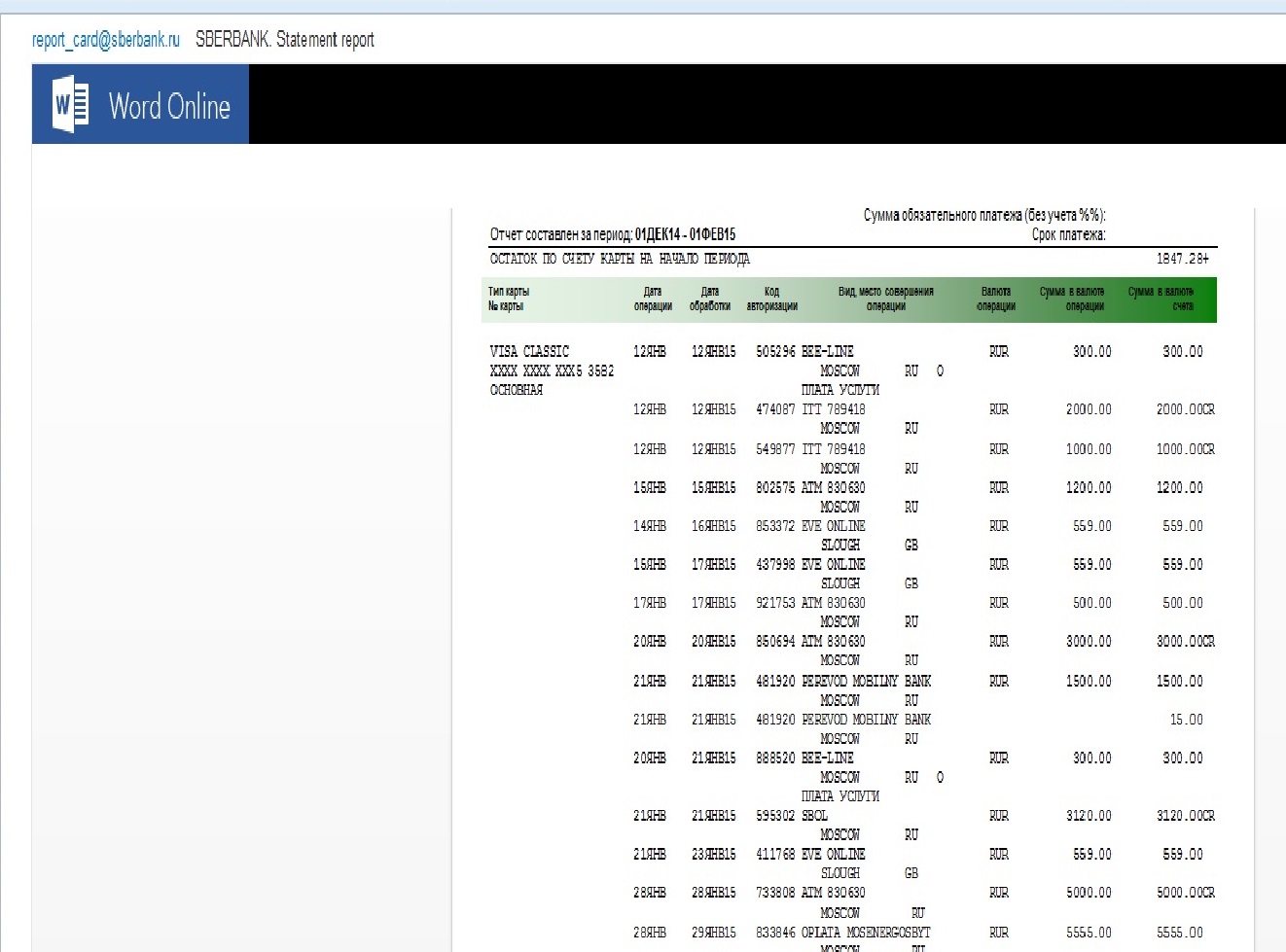Click the Сумма обязательного платежа label
The image size is (1286, 952).
pos(984,215)
